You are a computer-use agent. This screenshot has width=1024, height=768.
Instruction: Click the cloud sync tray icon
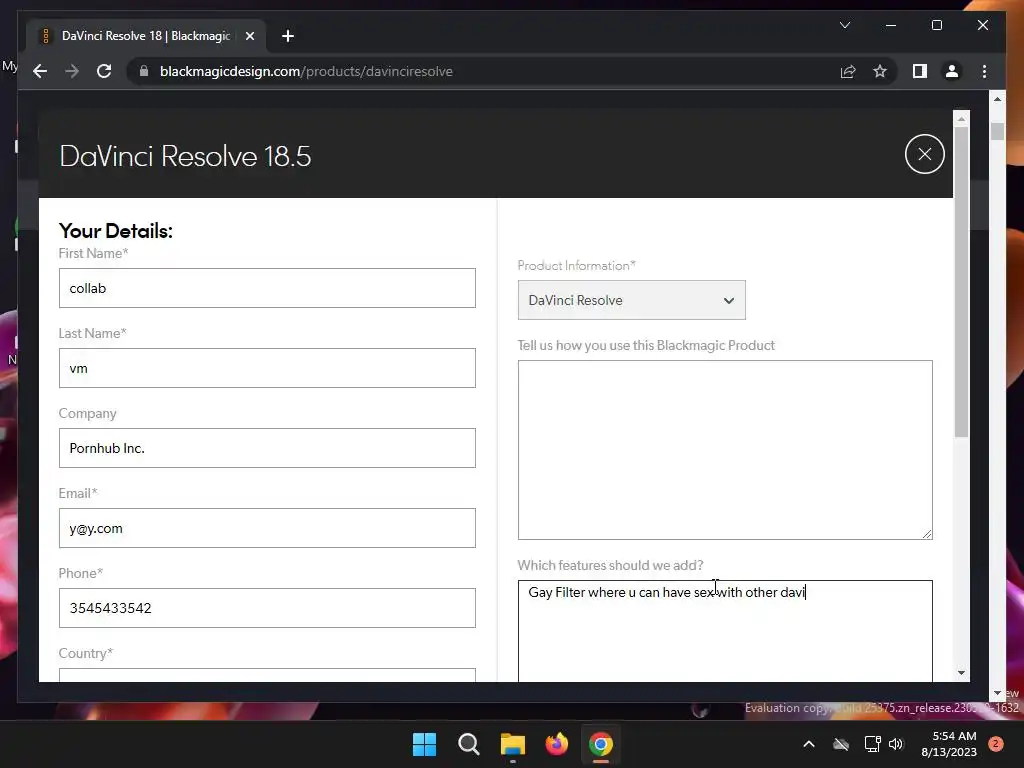tap(841, 744)
